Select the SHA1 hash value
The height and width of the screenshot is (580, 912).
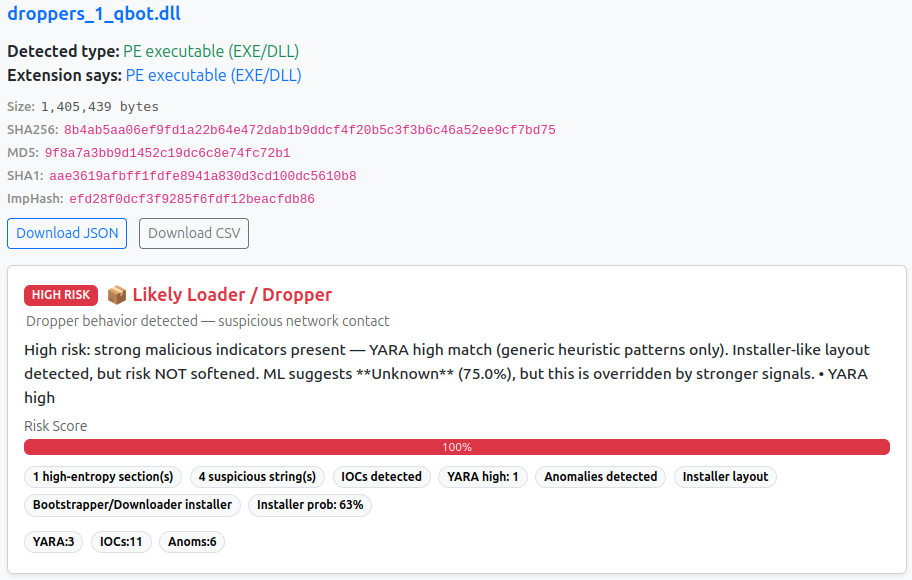click(202, 176)
